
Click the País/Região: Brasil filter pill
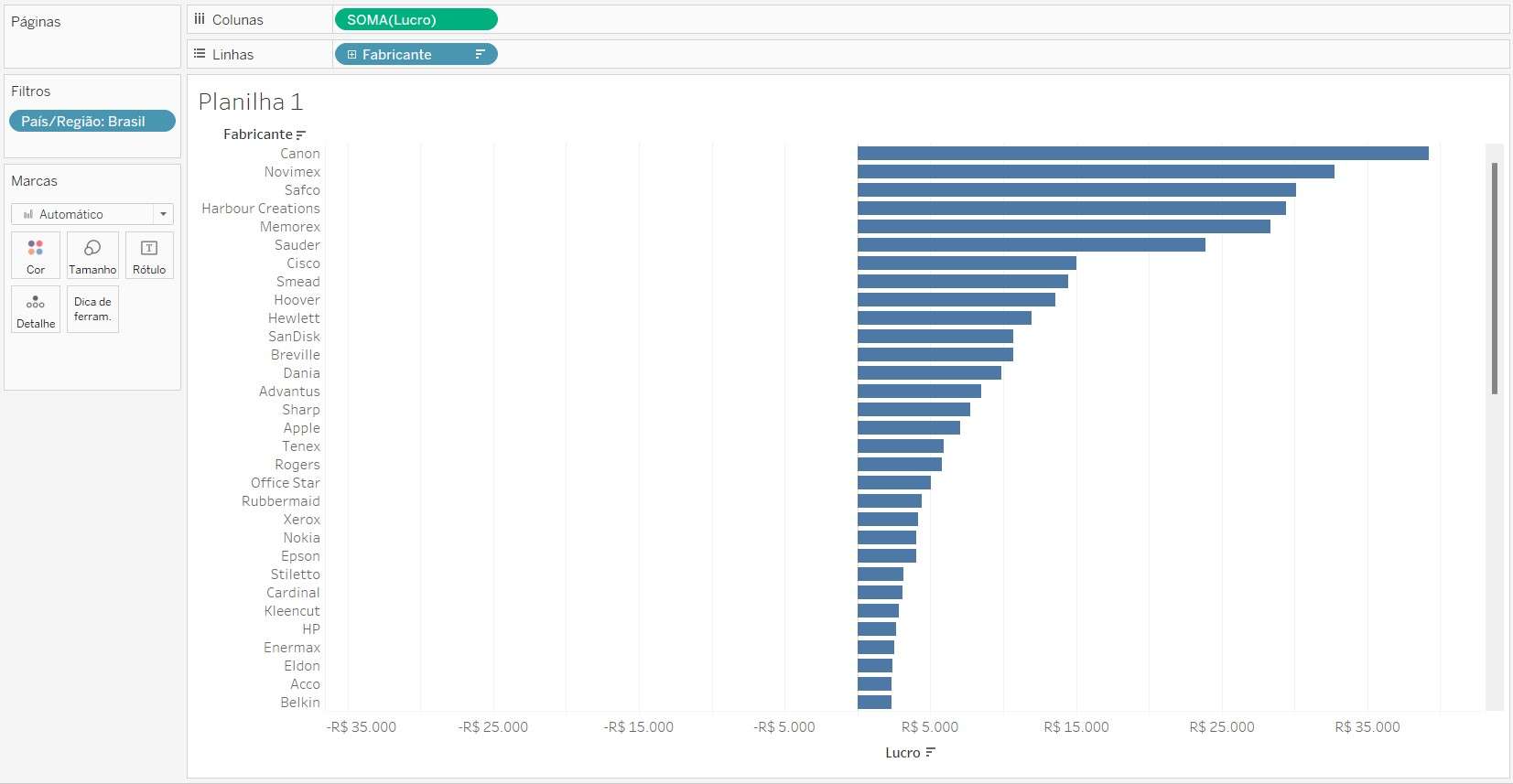pos(92,121)
